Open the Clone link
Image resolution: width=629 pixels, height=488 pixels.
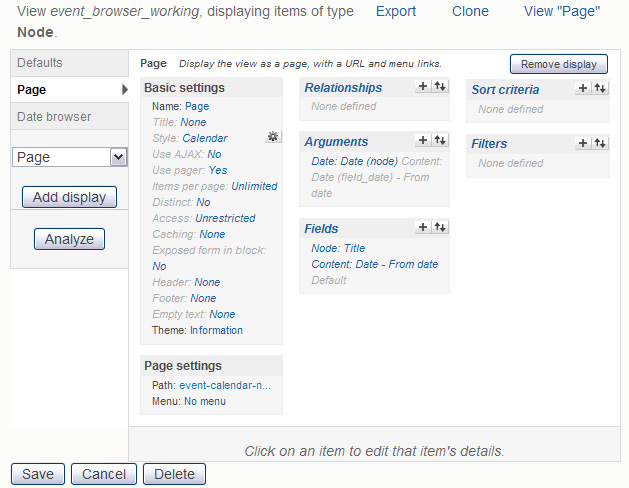[x=470, y=11]
